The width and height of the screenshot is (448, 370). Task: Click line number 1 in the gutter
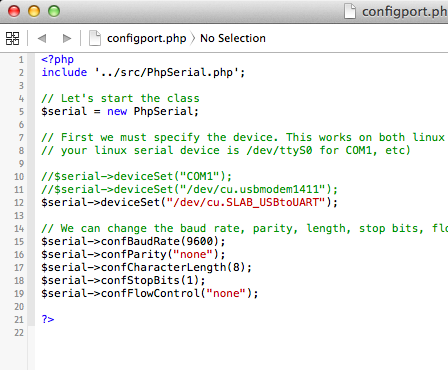point(21,60)
